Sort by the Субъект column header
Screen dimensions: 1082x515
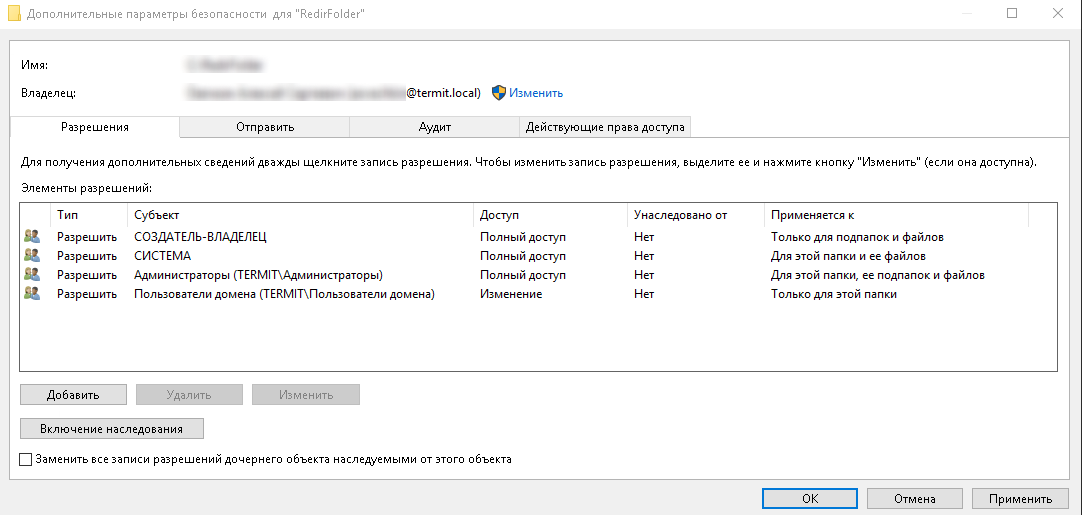301,215
